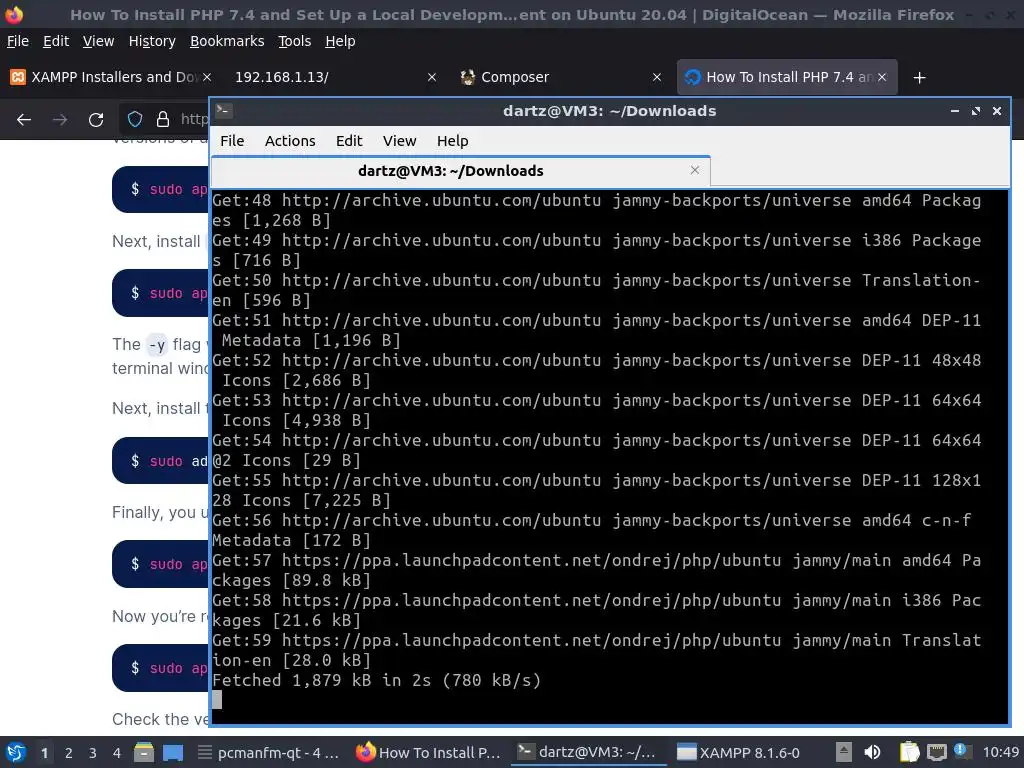Activate pcmanfm-qt taskbar entry
The height and width of the screenshot is (768, 1024).
[x=268, y=753]
